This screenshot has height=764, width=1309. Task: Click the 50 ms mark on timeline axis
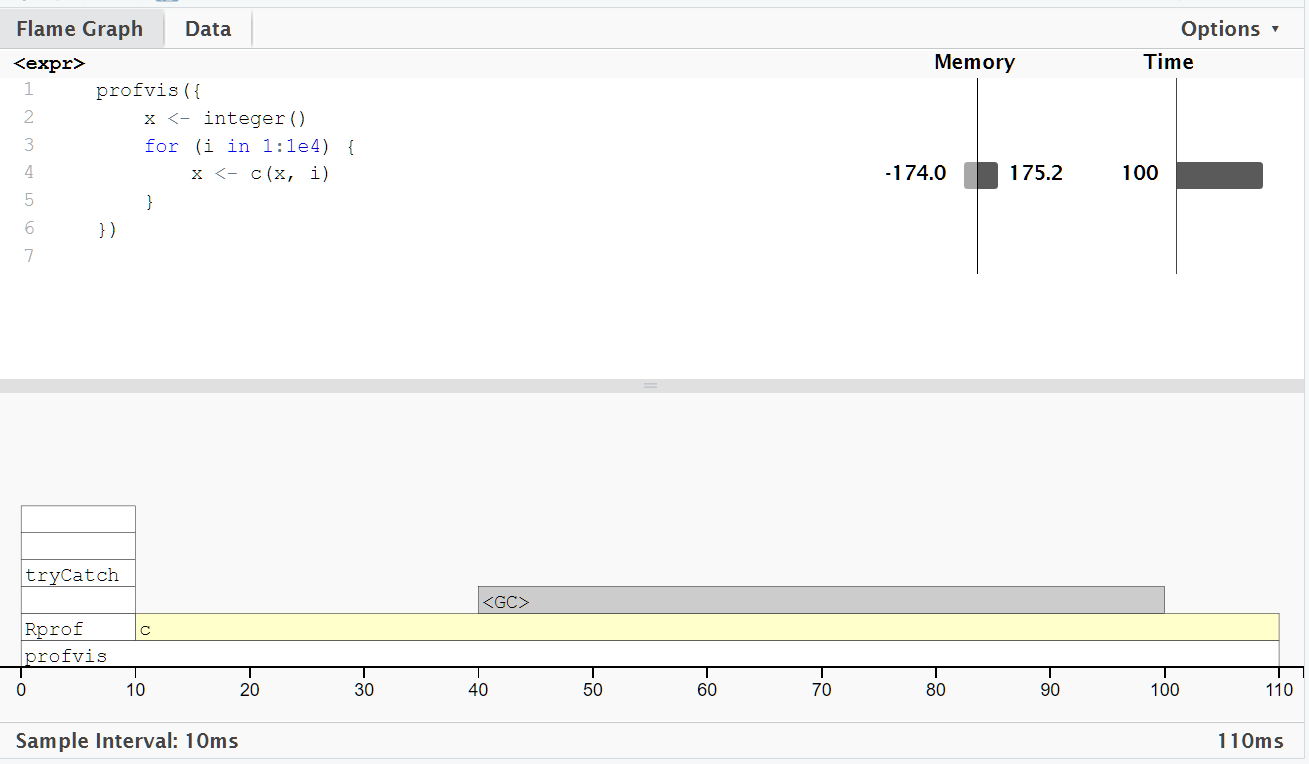tap(593, 689)
